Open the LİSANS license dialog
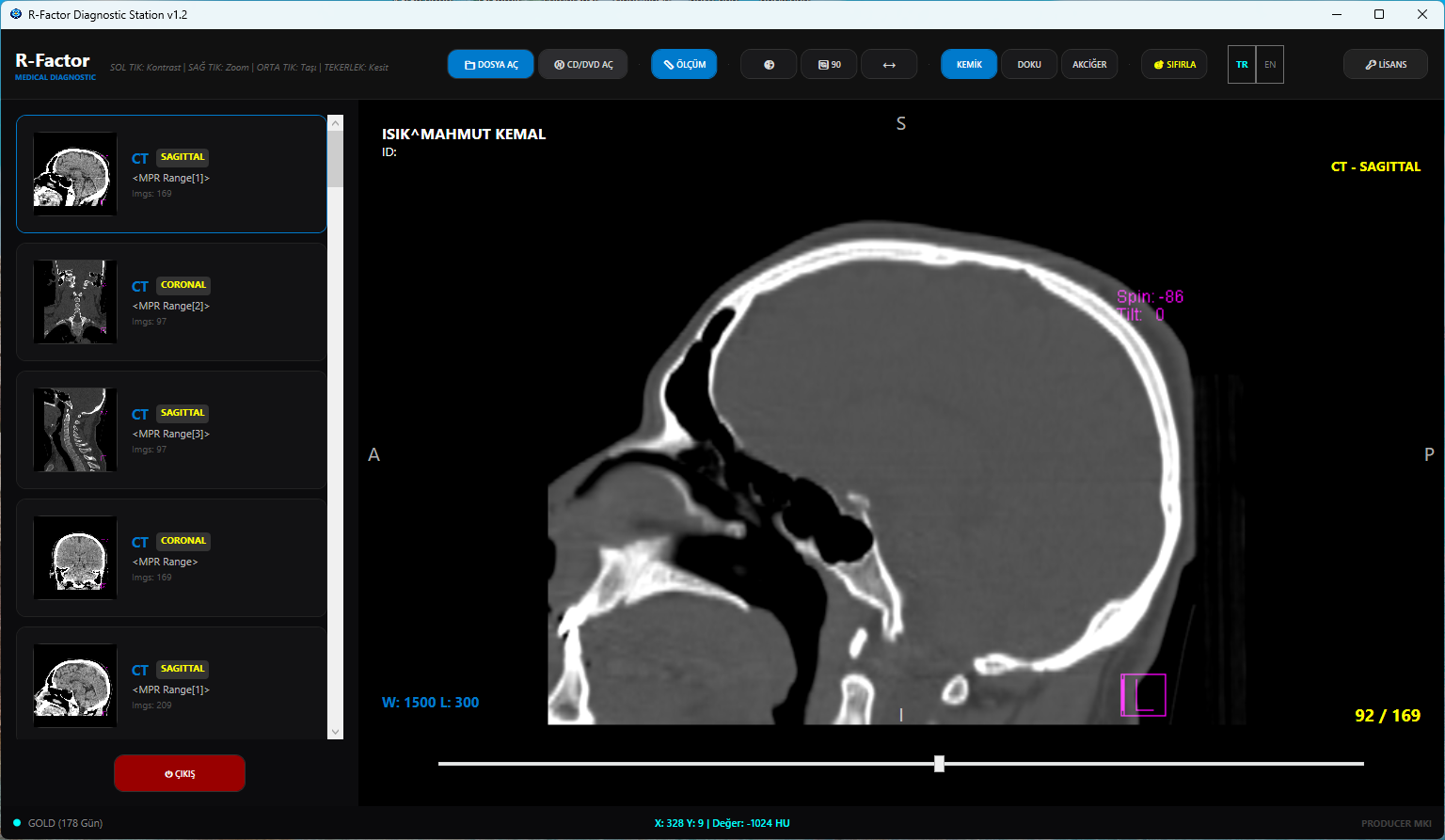Viewport: 1445px width, 840px height. [1386, 65]
